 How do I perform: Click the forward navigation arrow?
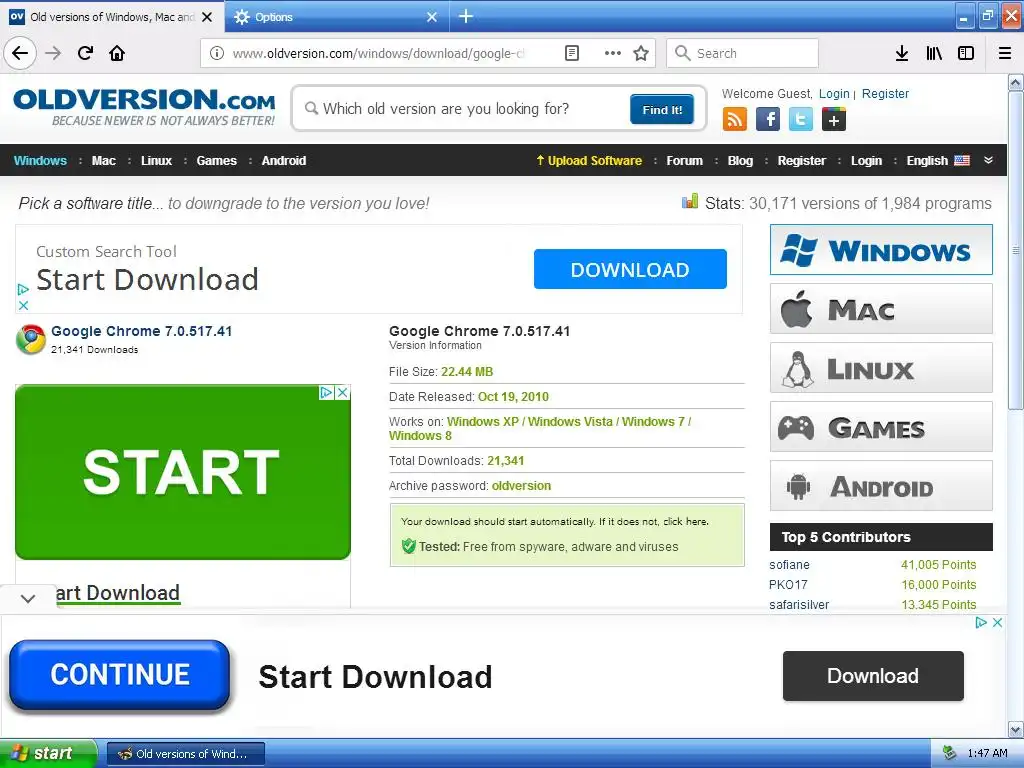click(53, 53)
